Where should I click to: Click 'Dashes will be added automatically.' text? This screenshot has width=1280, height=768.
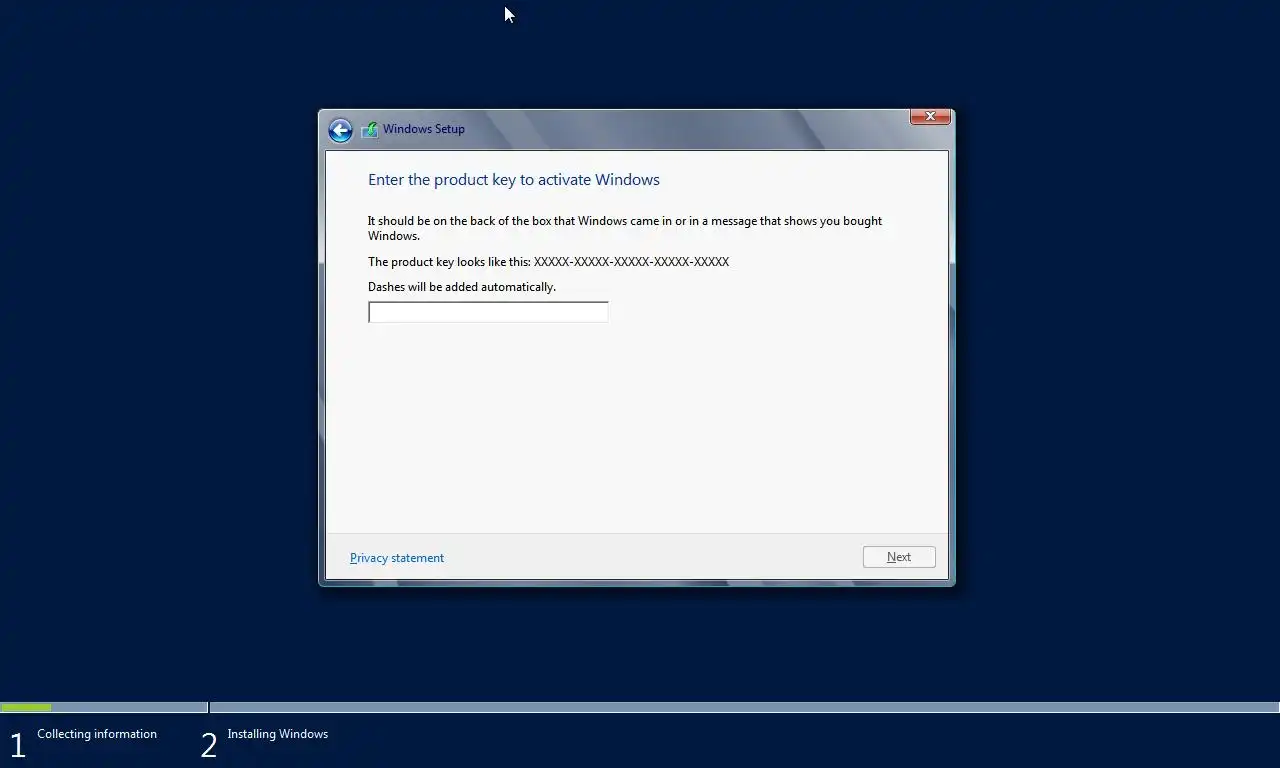(462, 287)
